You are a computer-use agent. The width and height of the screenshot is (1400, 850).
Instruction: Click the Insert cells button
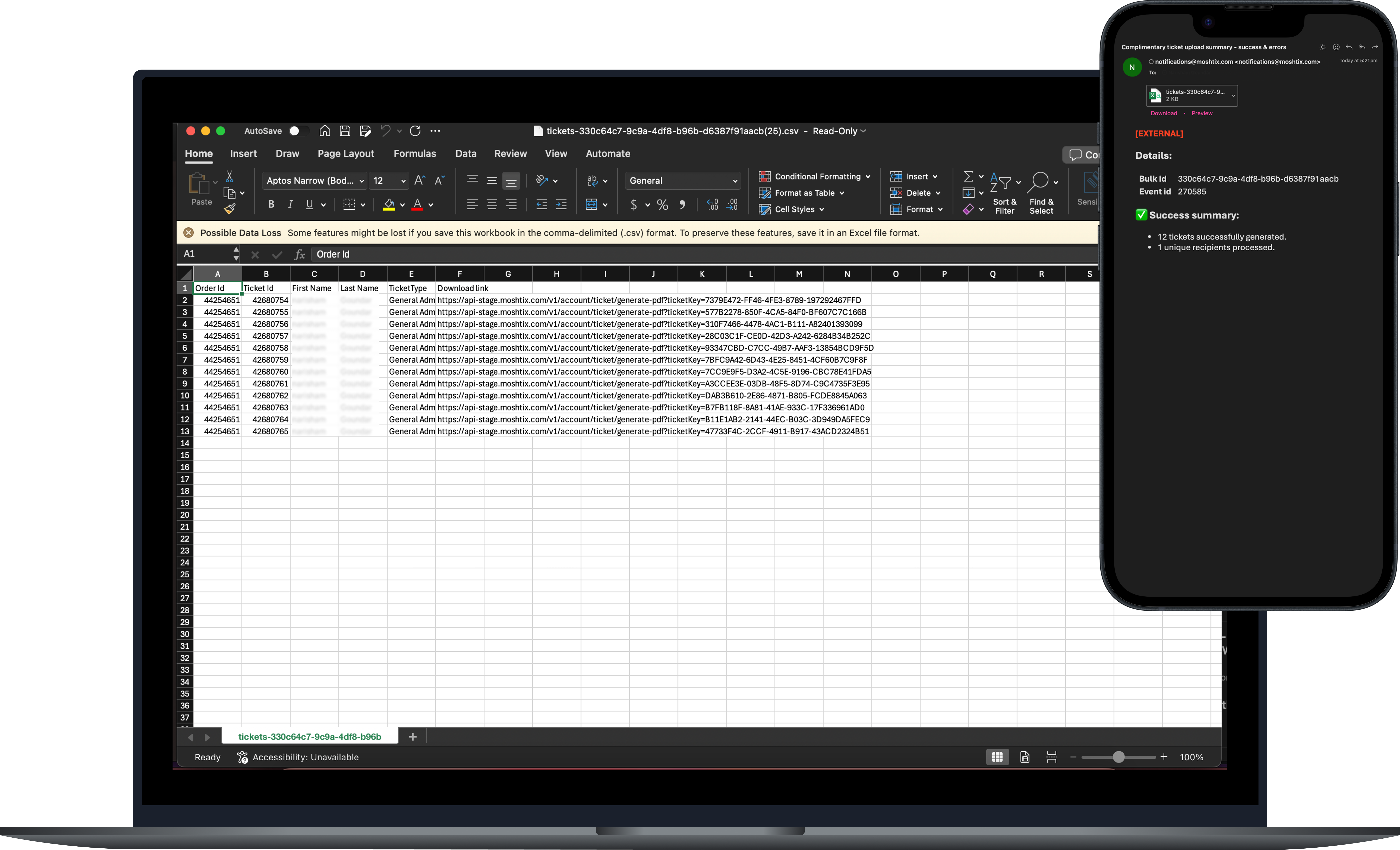click(914, 177)
